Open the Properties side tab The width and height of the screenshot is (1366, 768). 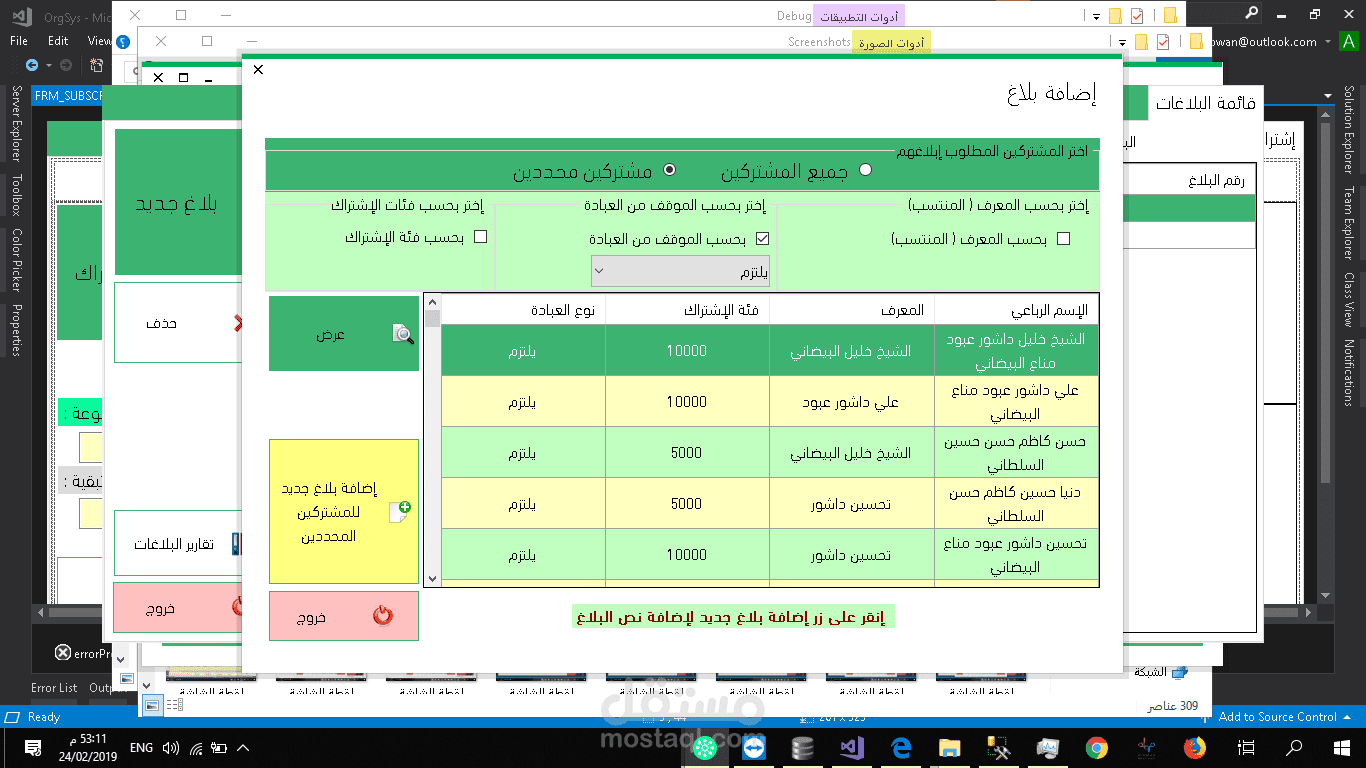15,331
